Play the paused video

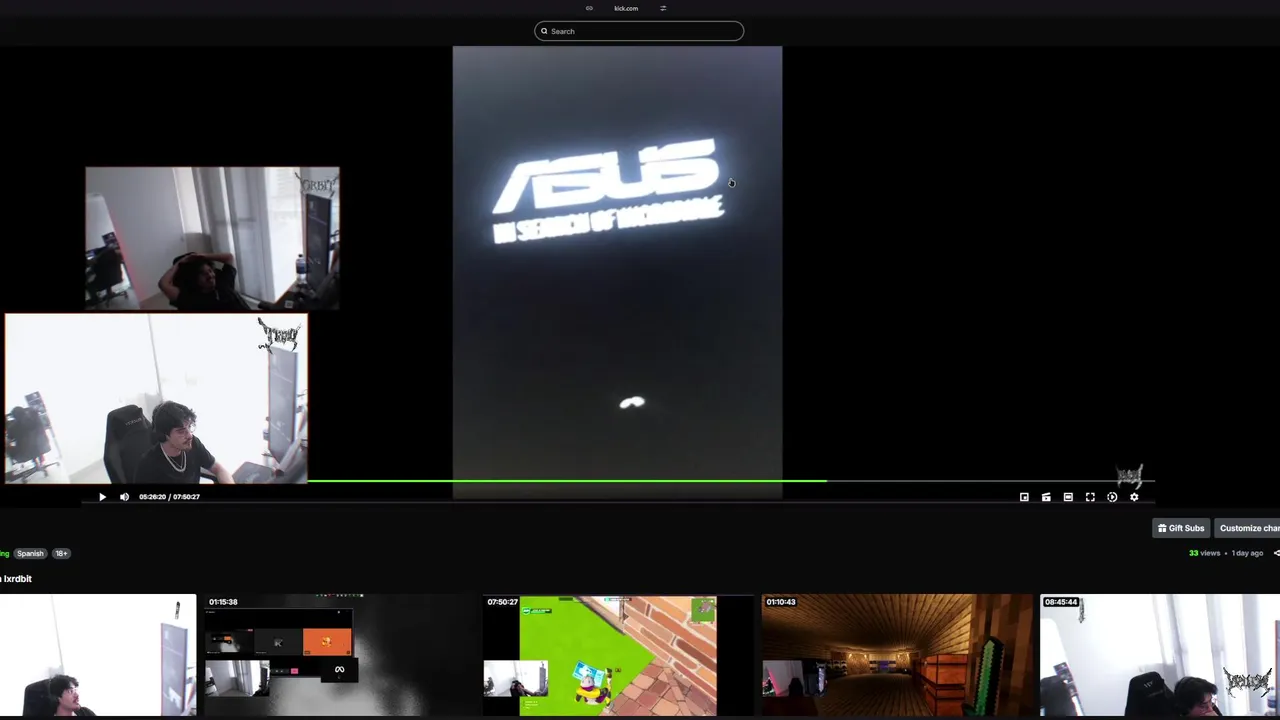[x=102, y=497]
